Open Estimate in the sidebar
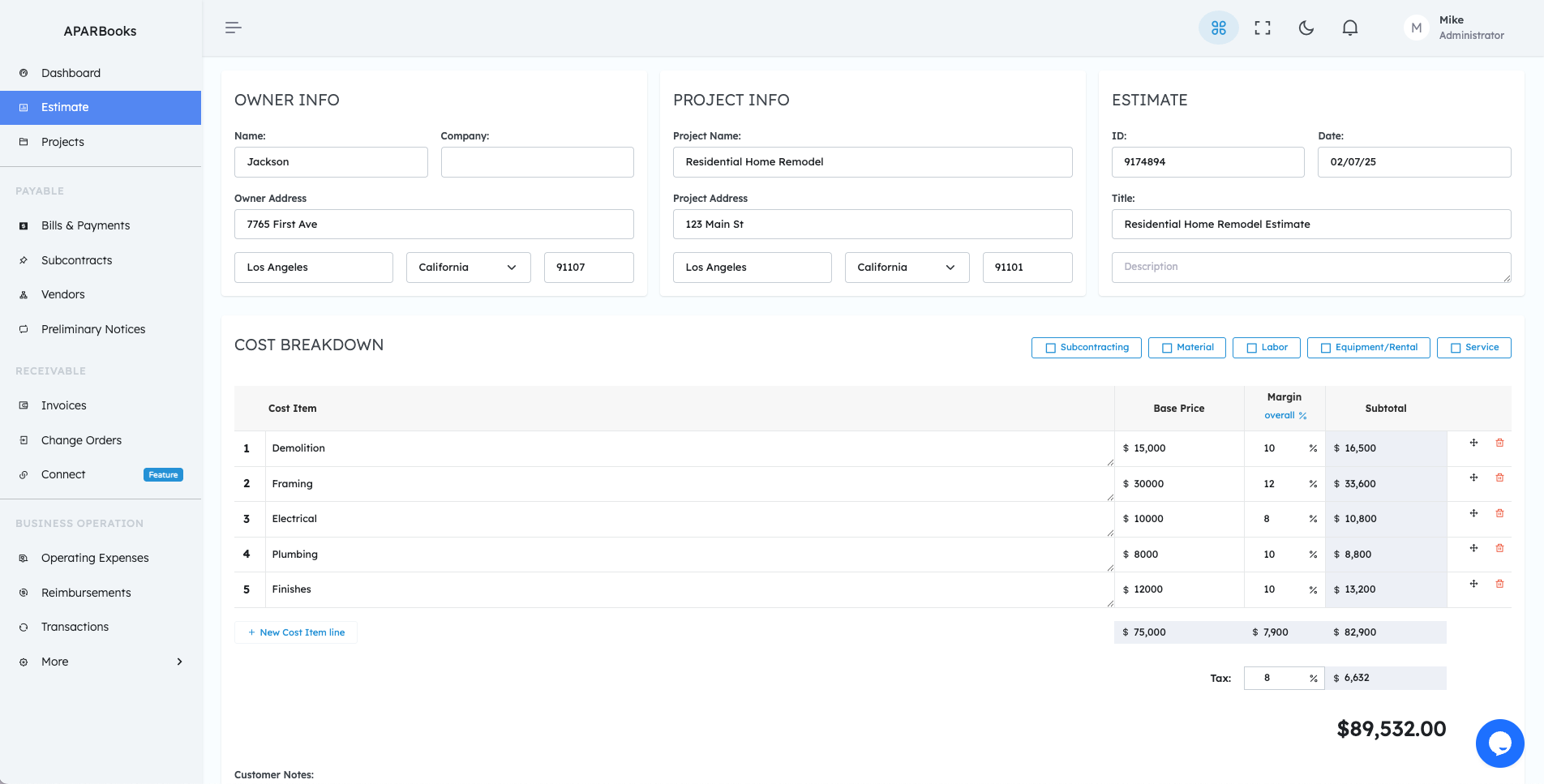Screen dimensions: 1544x784 (101, 108)
